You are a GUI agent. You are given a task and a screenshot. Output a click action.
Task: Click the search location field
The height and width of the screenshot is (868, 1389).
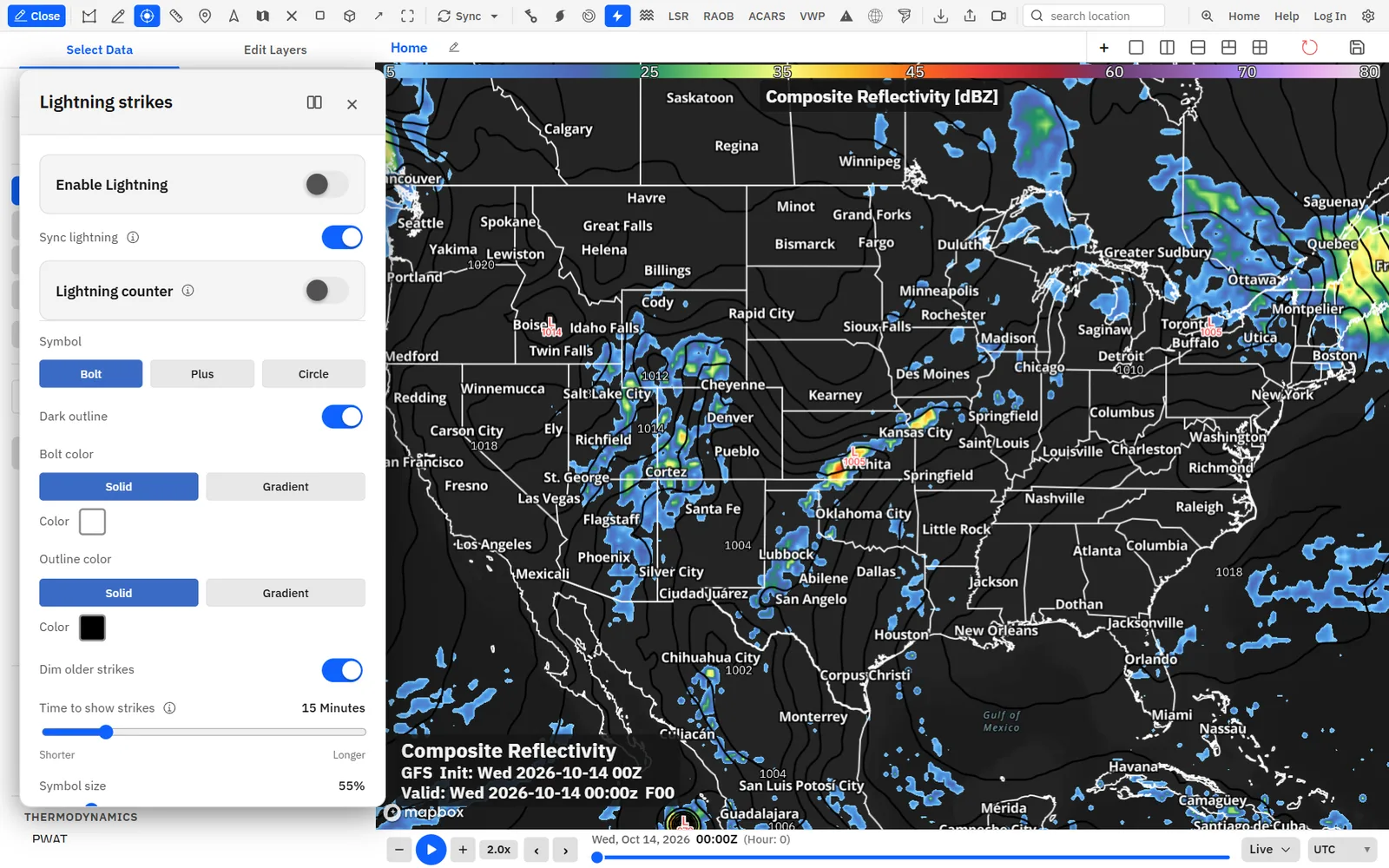coord(1095,16)
